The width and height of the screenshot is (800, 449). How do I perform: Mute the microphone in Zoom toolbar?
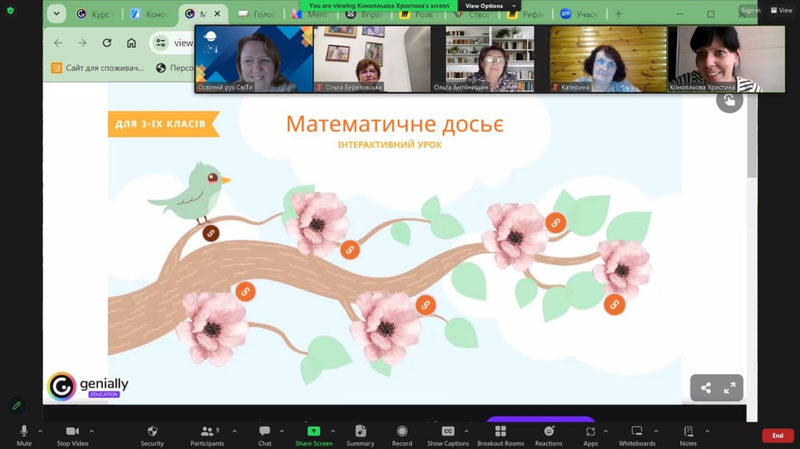(23, 435)
